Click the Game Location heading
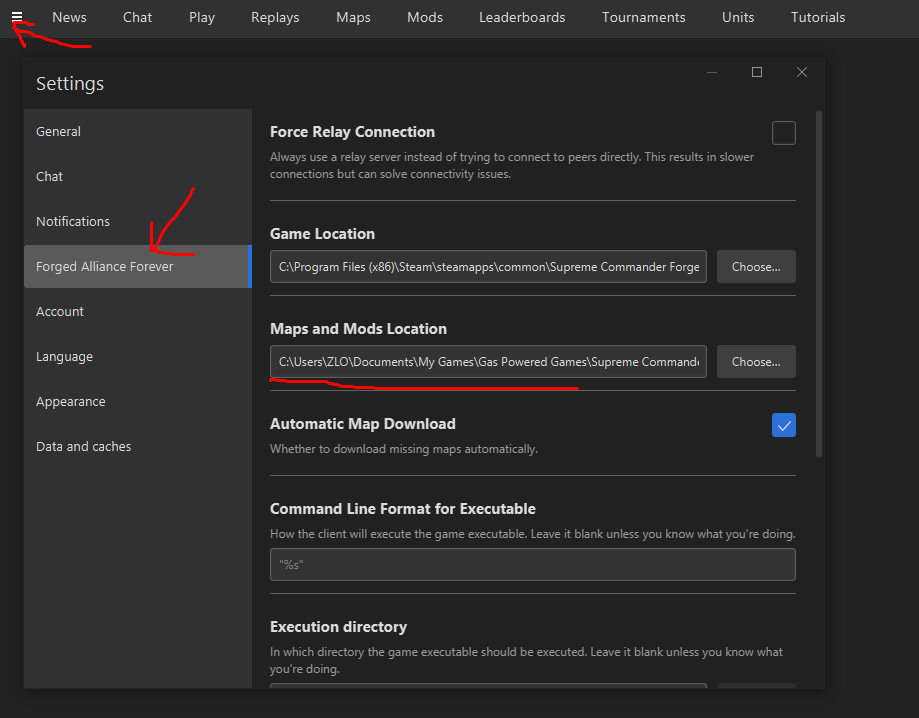The image size is (919, 718). coord(322,234)
